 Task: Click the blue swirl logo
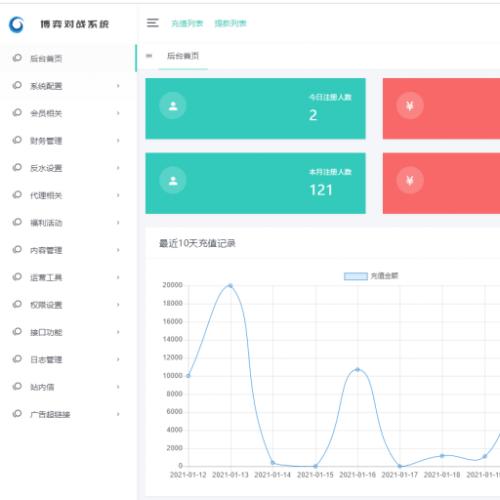[16, 24]
